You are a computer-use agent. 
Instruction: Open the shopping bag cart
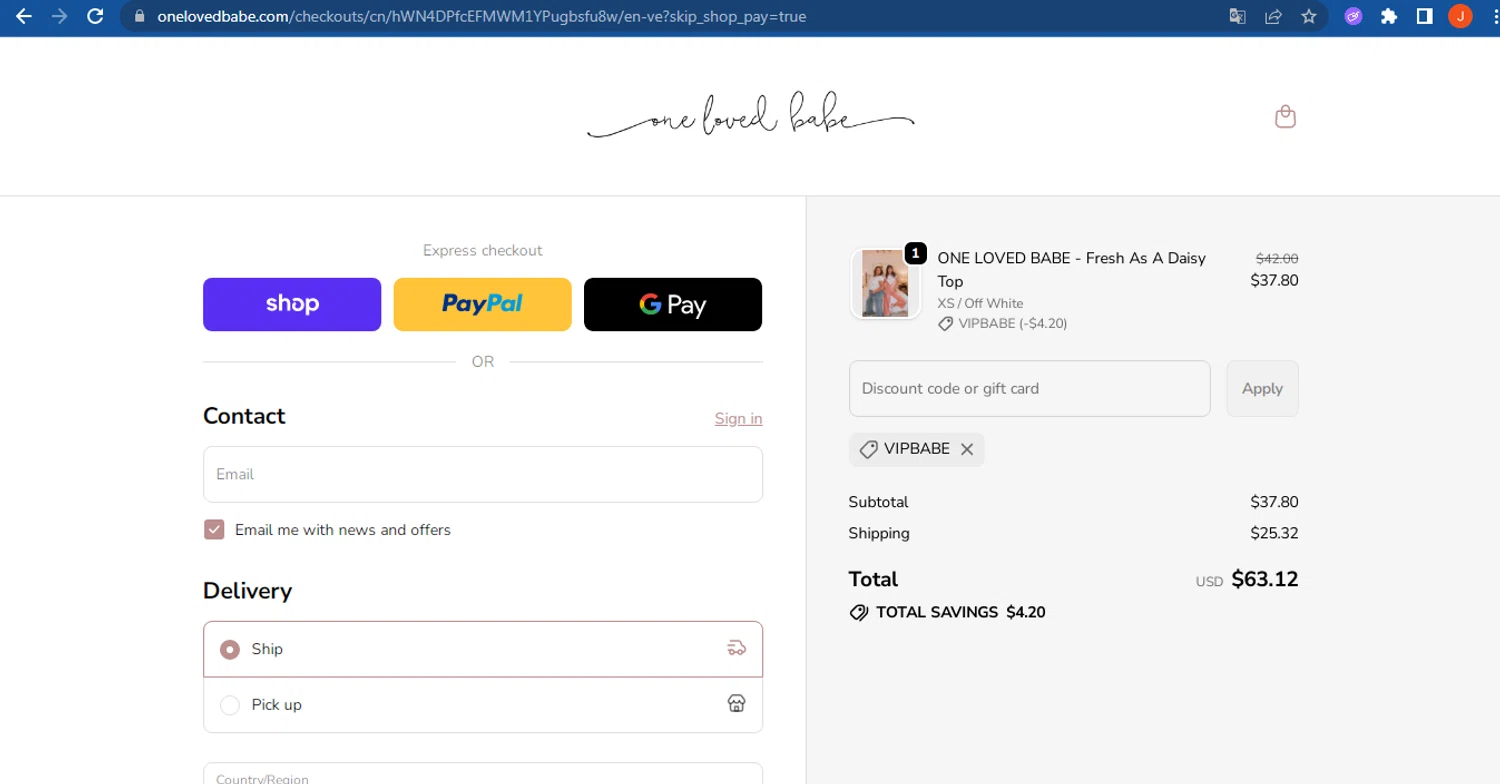point(1286,117)
